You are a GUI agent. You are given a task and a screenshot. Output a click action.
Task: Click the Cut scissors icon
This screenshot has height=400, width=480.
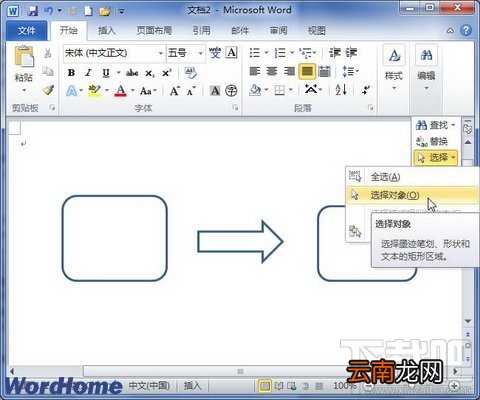(48, 53)
